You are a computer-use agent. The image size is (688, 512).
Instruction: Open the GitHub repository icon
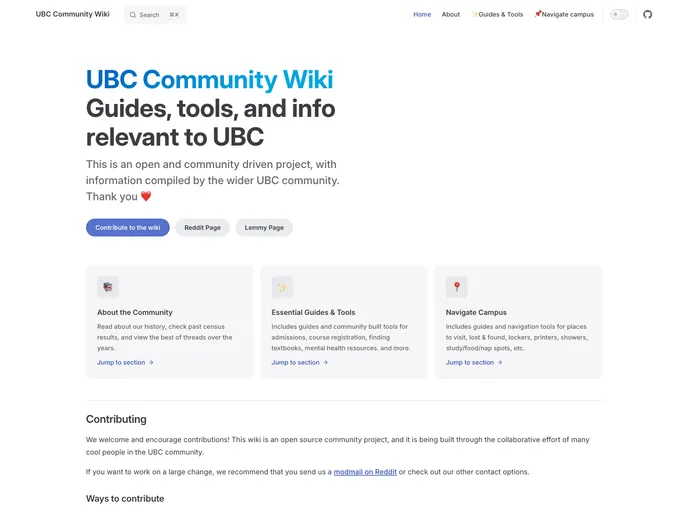coord(647,14)
